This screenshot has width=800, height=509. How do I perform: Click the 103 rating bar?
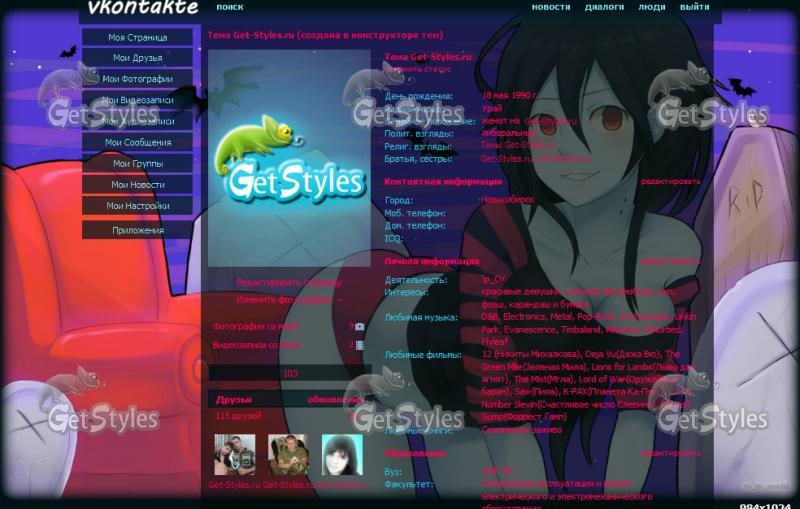coord(290,373)
